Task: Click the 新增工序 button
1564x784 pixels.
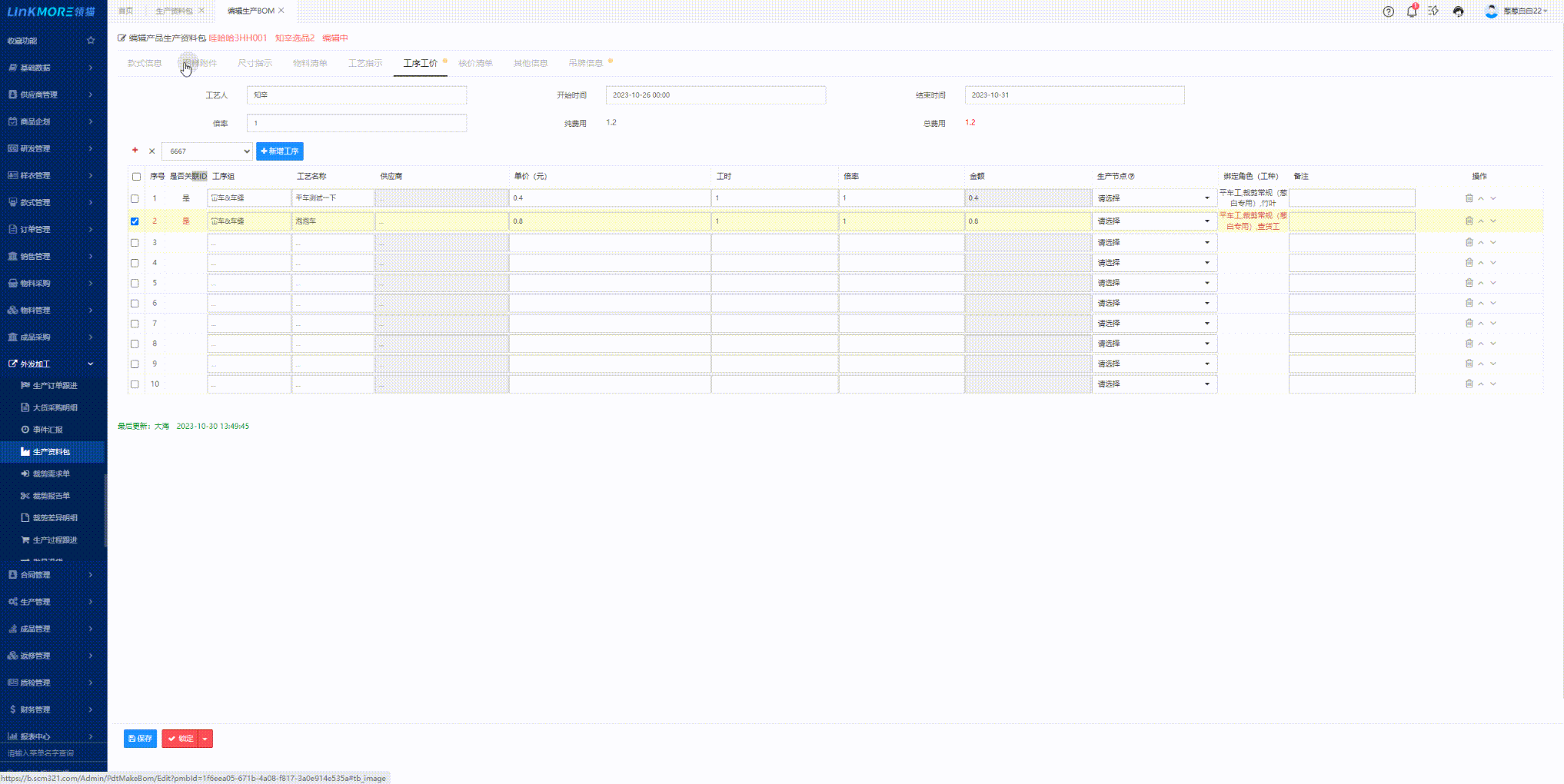Action: coord(280,151)
